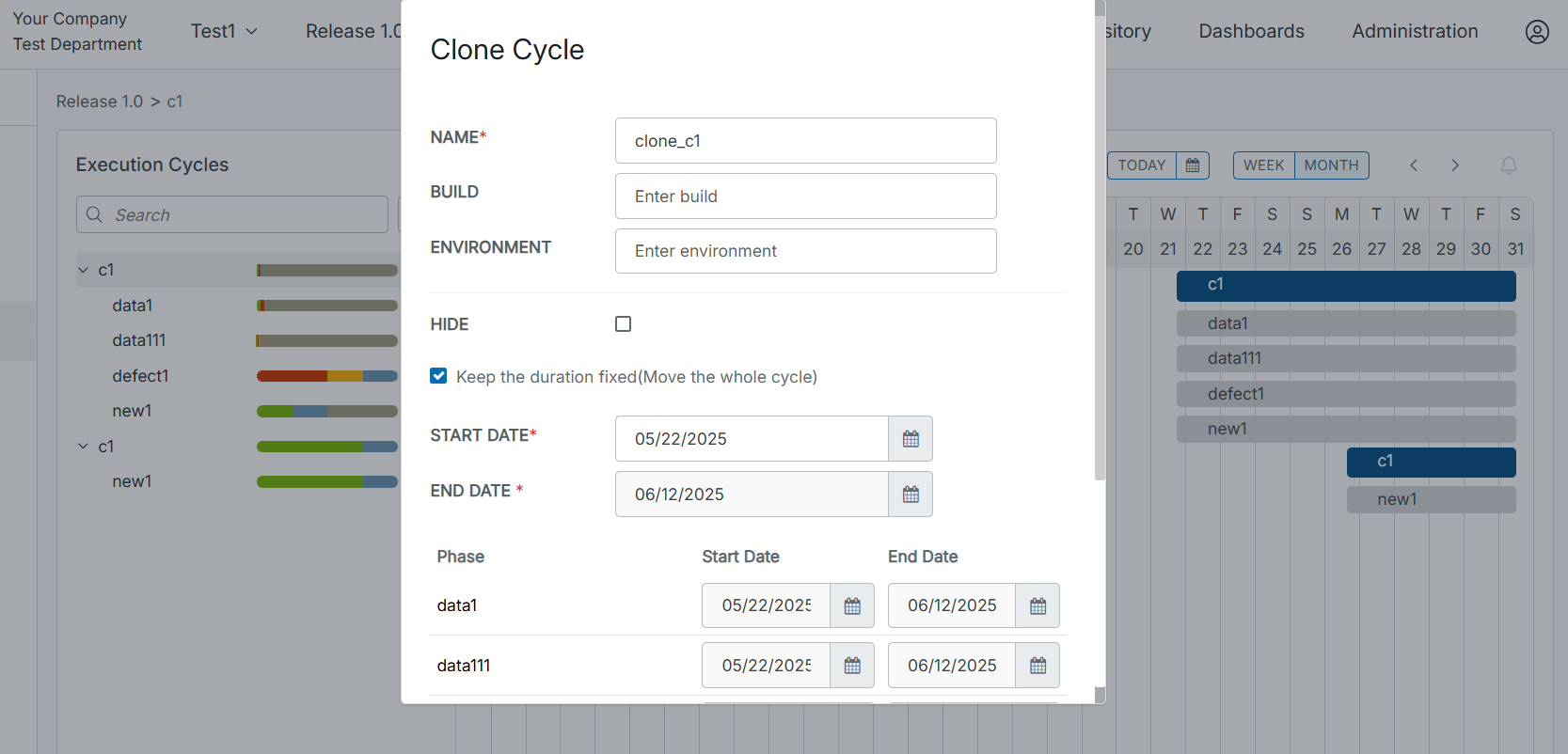Click the user profile icon
1568x754 pixels.
click(1536, 32)
